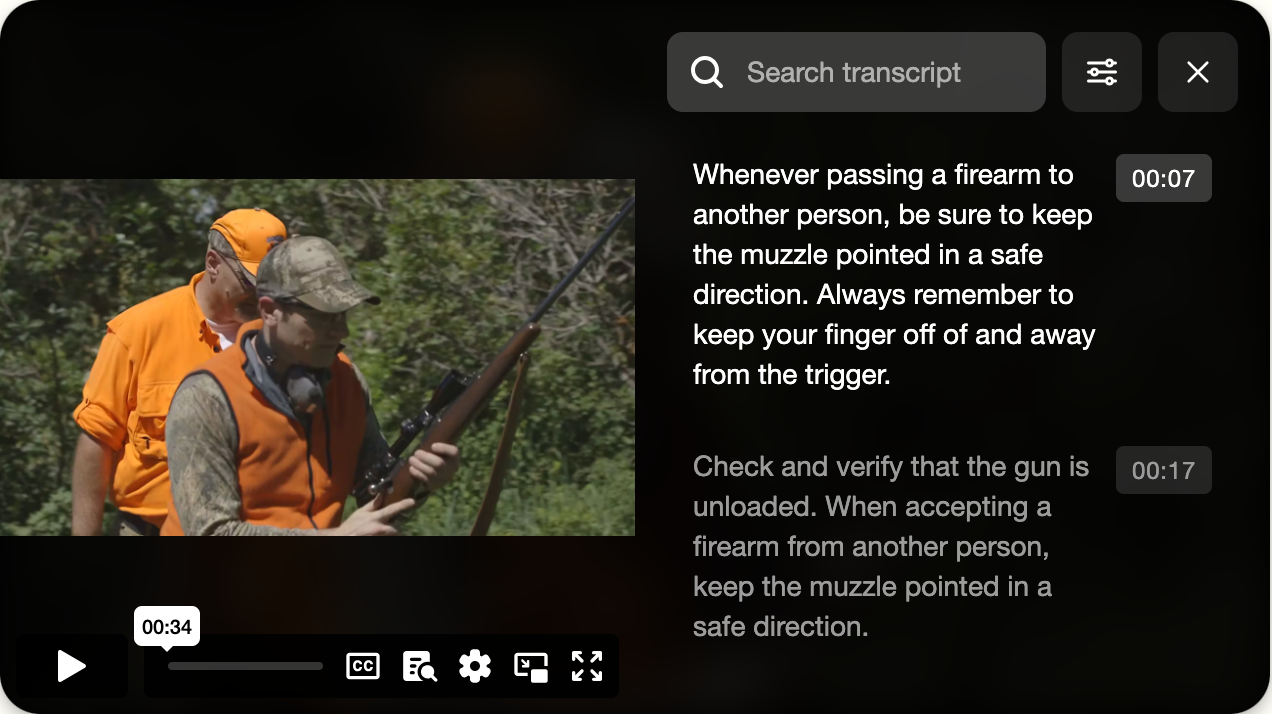This screenshot has width=1272, height=714.
Task: Jump to the 00:17 timestamp
Action: point(1164,470)
